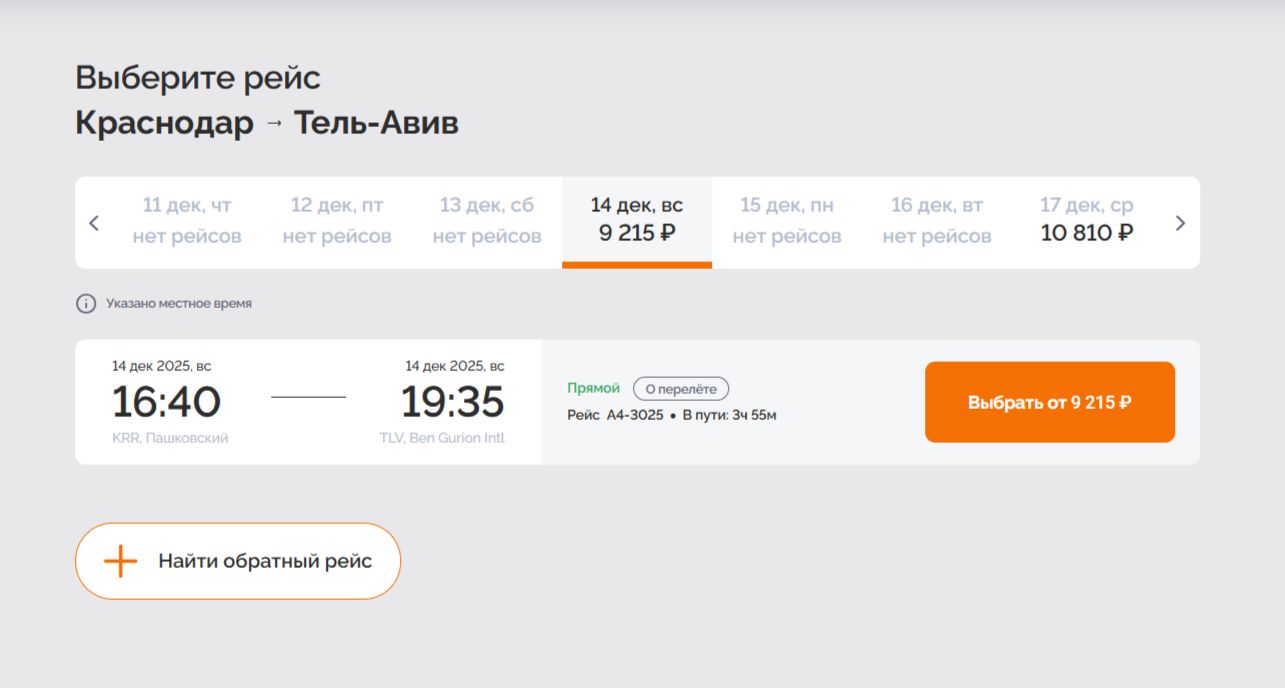Switch to 17 дек, ср for 10 810 ₽
1285x688 pixels.
[1087, 221]
